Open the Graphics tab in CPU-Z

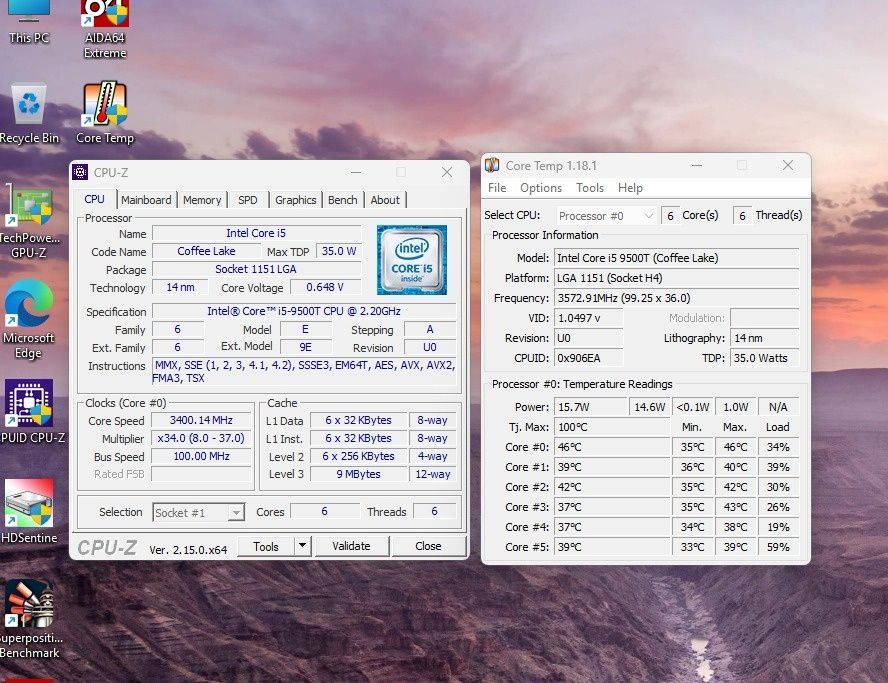pos(296,200)
